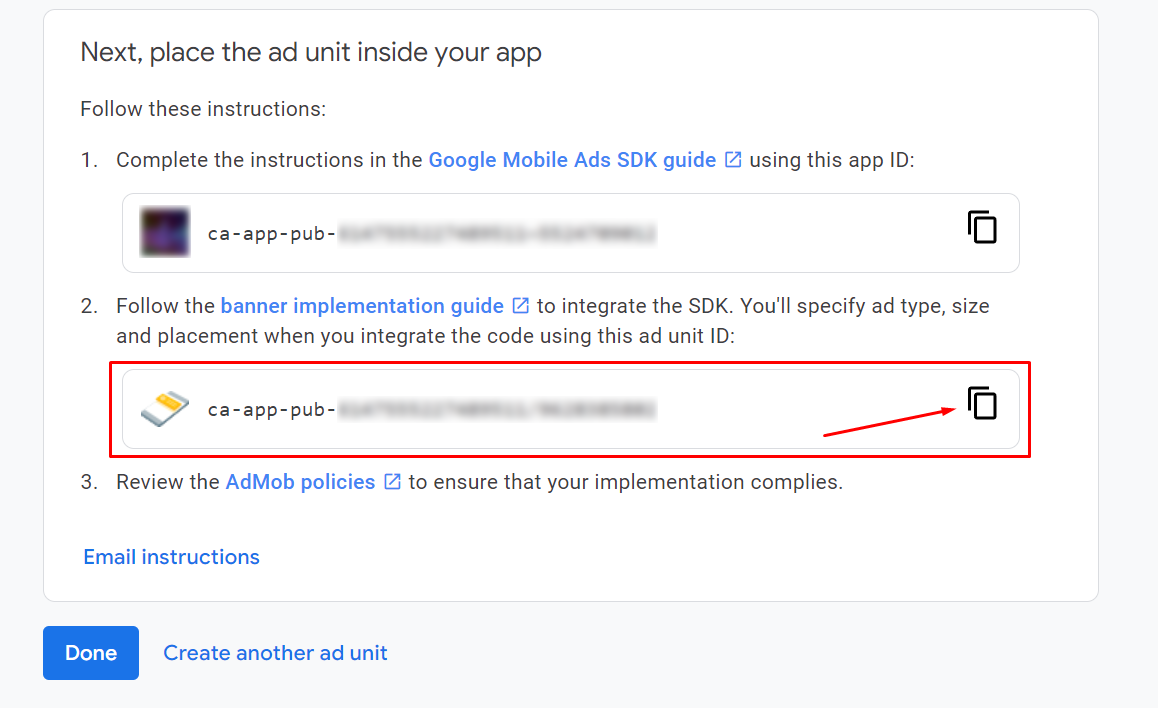The width and height of the screenshot is (1158, 708).
Task: Click Email instructions
Action: tap(171, 557)
